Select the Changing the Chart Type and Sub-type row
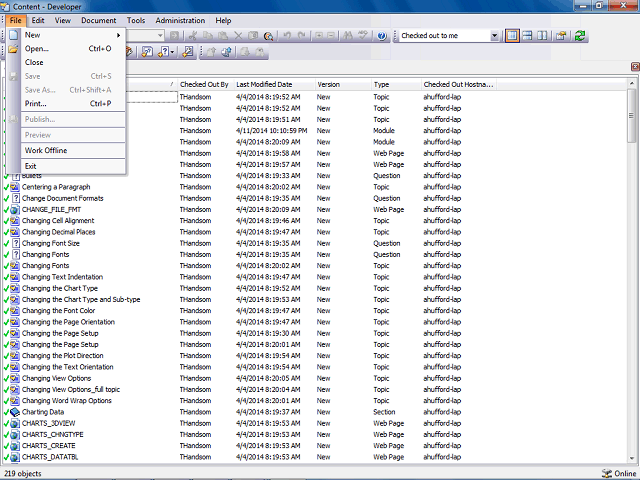 tap(314, 300)
